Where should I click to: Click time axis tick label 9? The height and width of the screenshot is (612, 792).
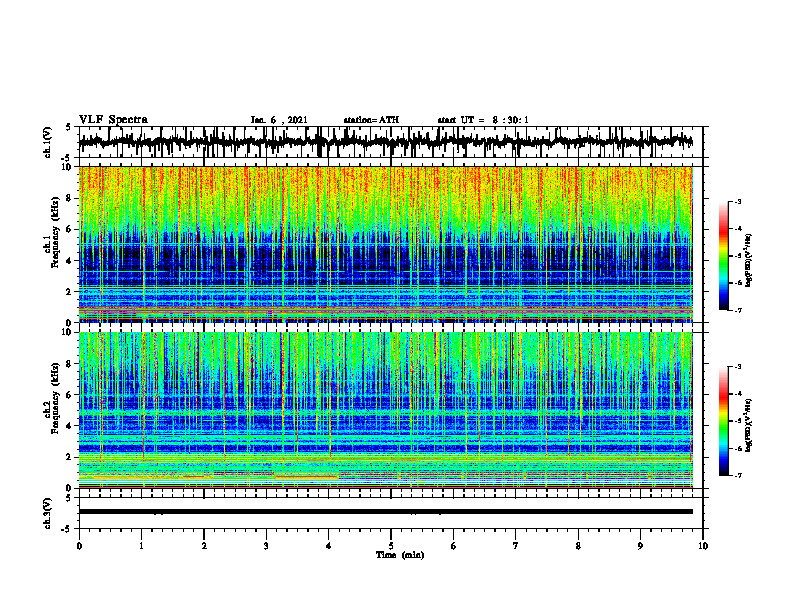point(640,546)
